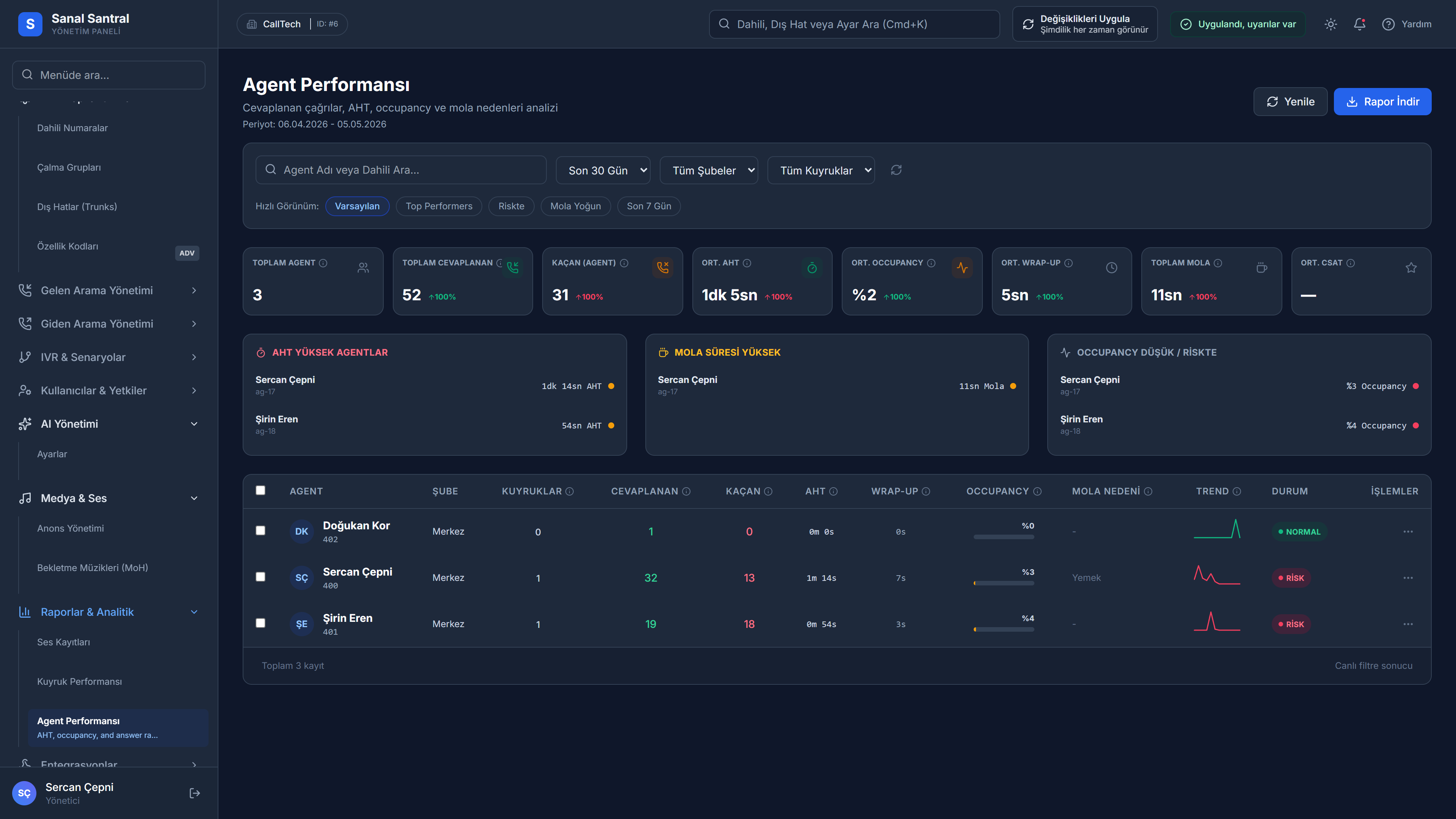Screen dimensions: 1456x819
Task: Select Son 7 Gün quick view
Action: tap(649, 206)
